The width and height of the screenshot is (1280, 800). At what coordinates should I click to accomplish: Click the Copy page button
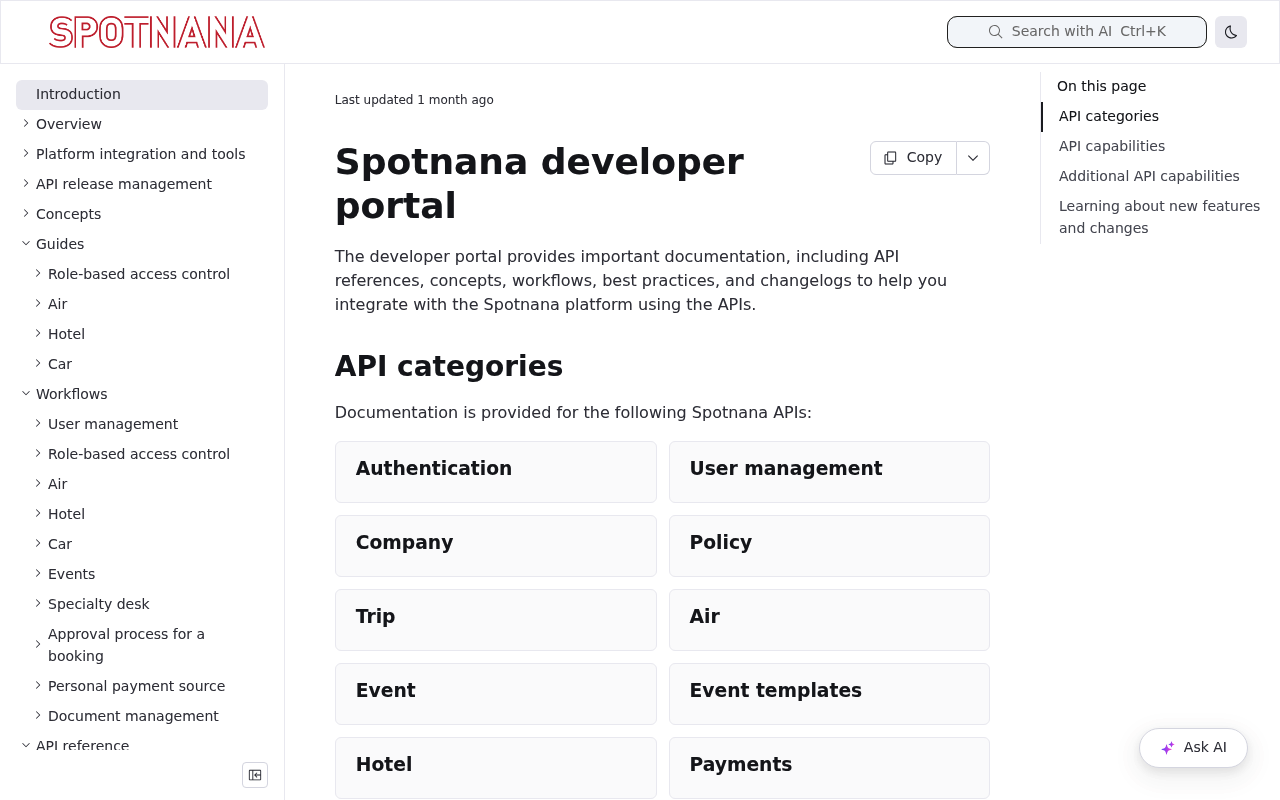pyautogui.click(x=913, y=158)
